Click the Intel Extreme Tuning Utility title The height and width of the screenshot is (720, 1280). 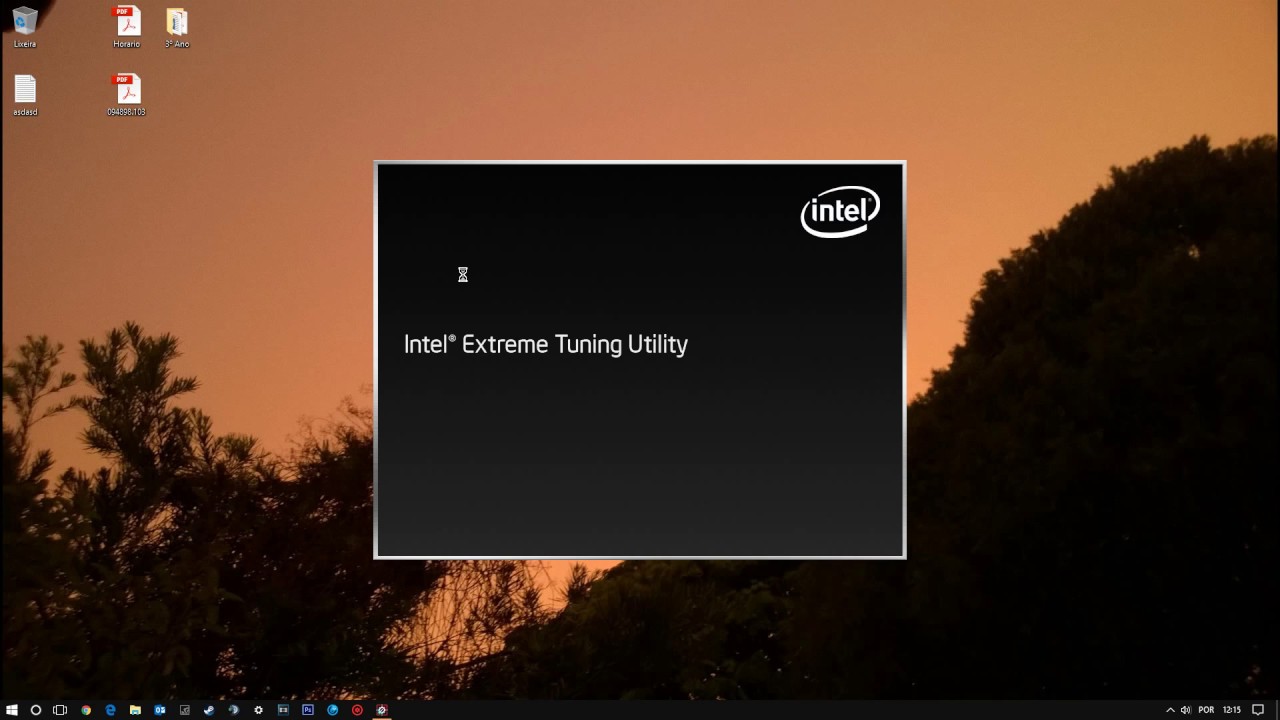(546, 344)
